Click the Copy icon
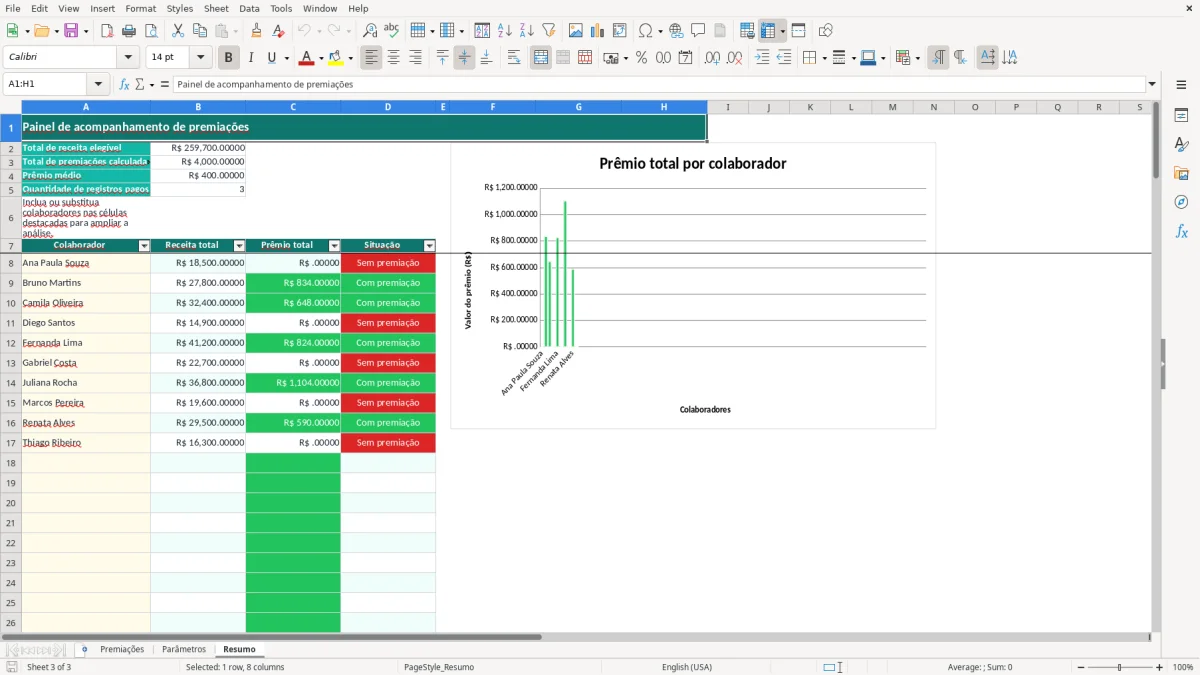Image resolution: width=1200 pixels, height=675 pixels. coord(200,31)
